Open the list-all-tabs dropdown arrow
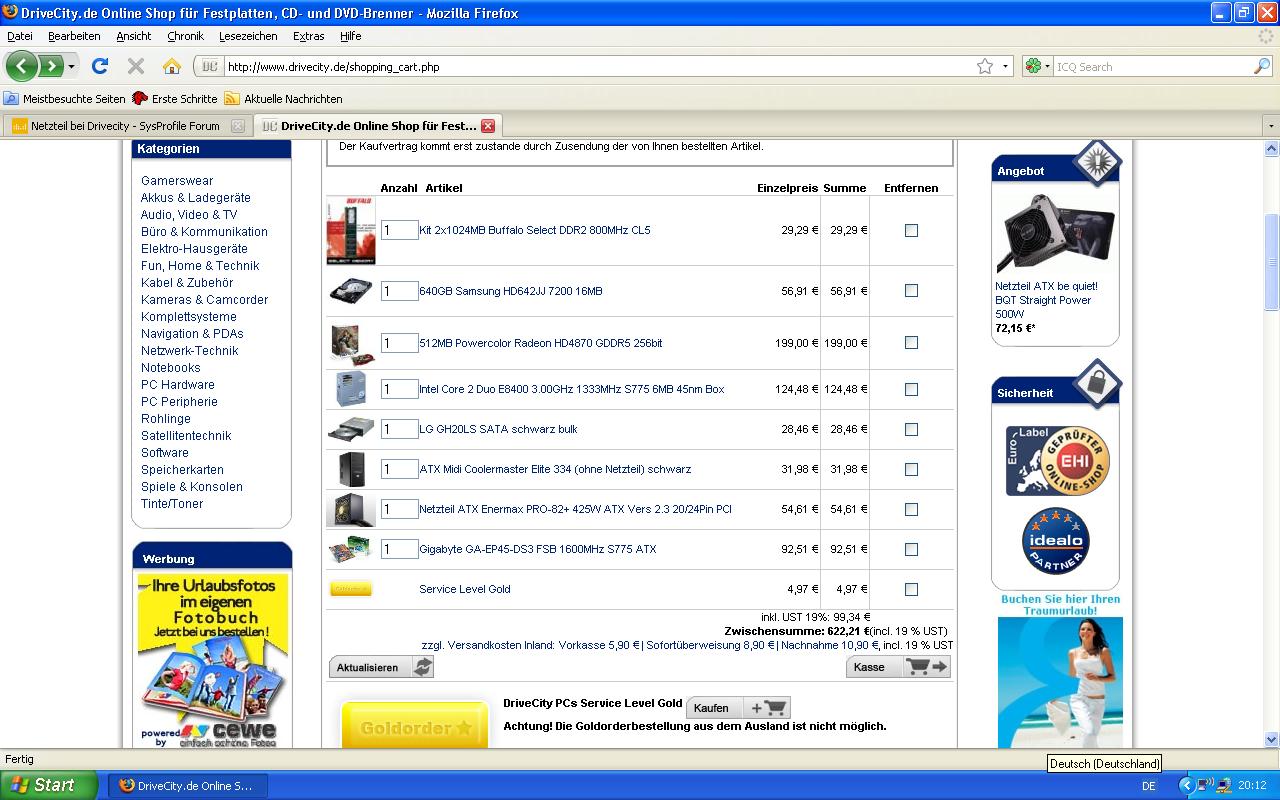Viewport: 1280px width, 800px height. pos(1271,126)
